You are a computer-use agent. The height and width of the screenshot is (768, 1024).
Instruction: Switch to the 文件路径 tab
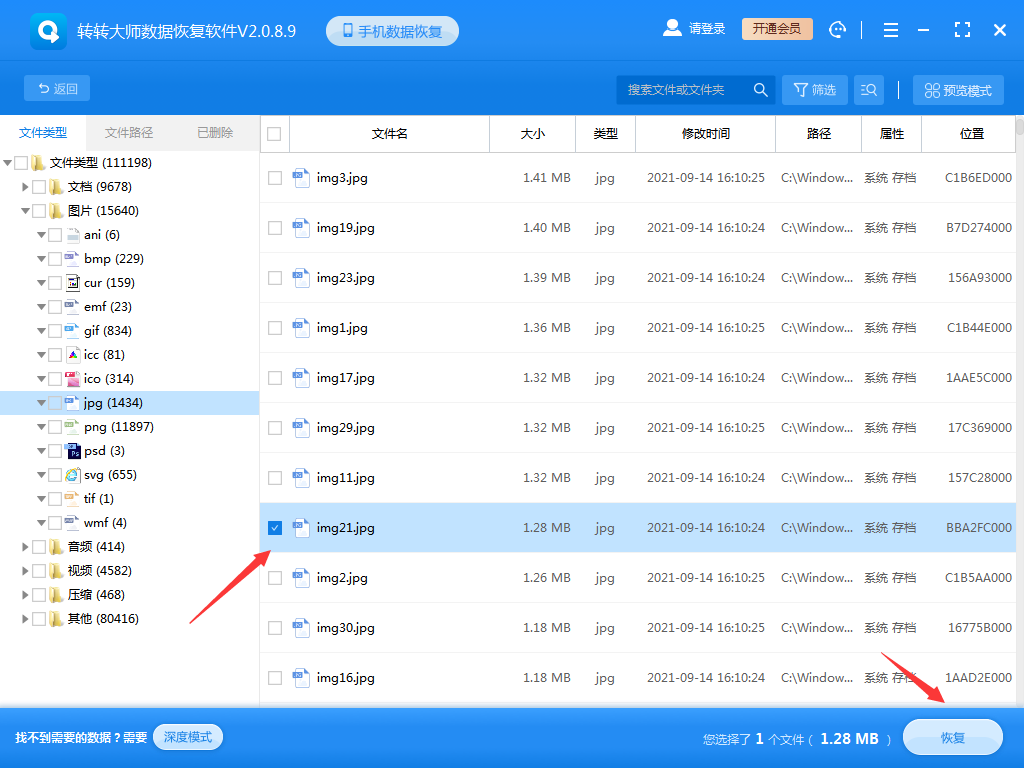(x=129, y=133)
